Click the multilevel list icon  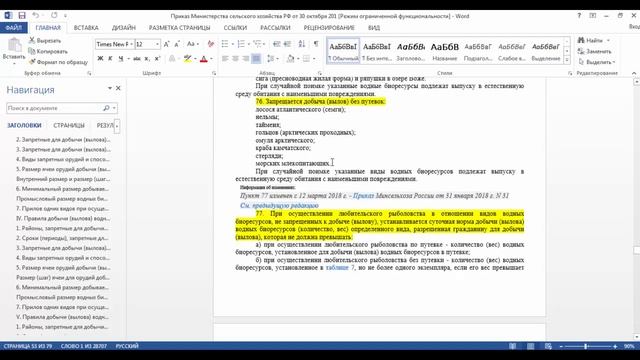(x=257, y=44)
